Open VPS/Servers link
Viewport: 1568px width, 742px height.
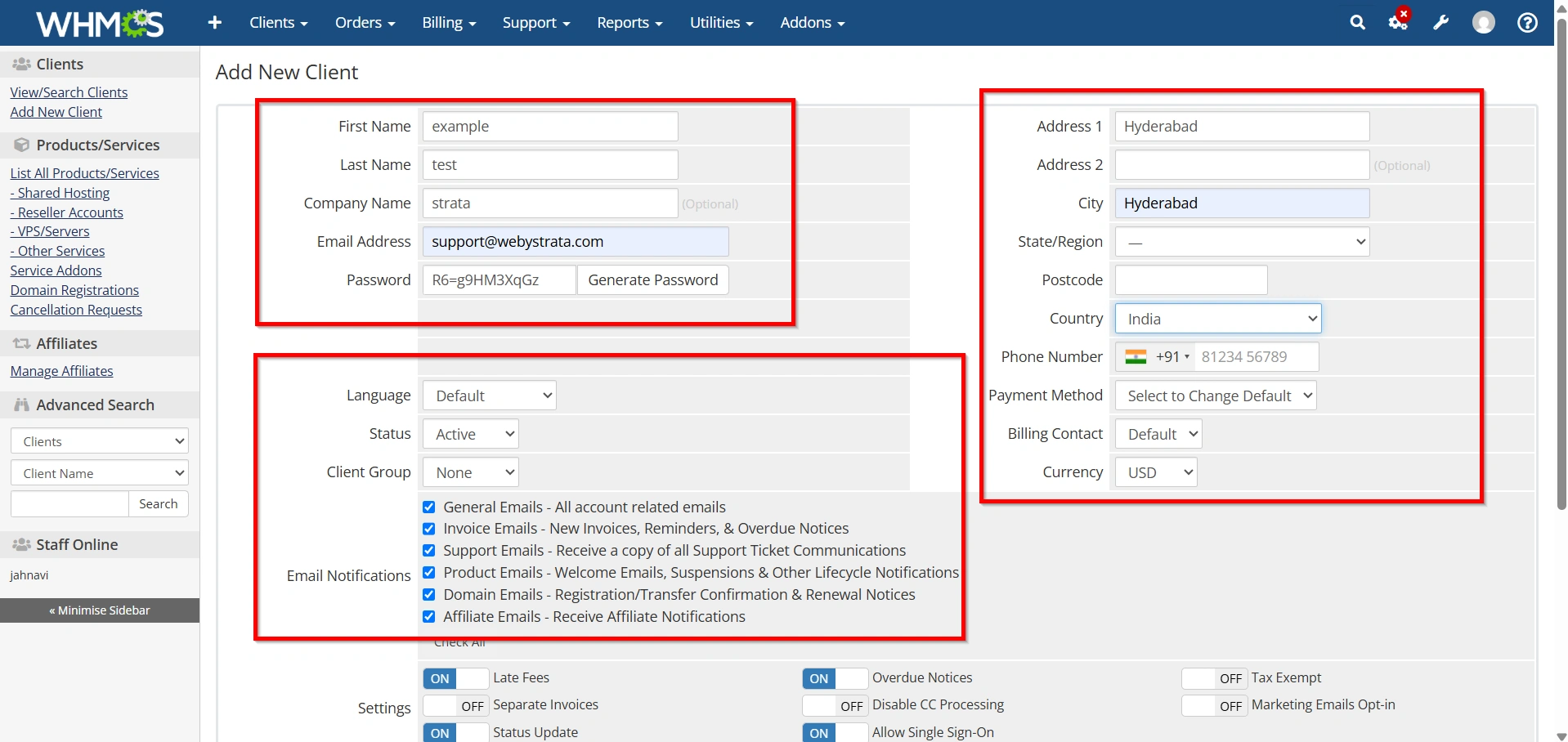click(50, 231)
